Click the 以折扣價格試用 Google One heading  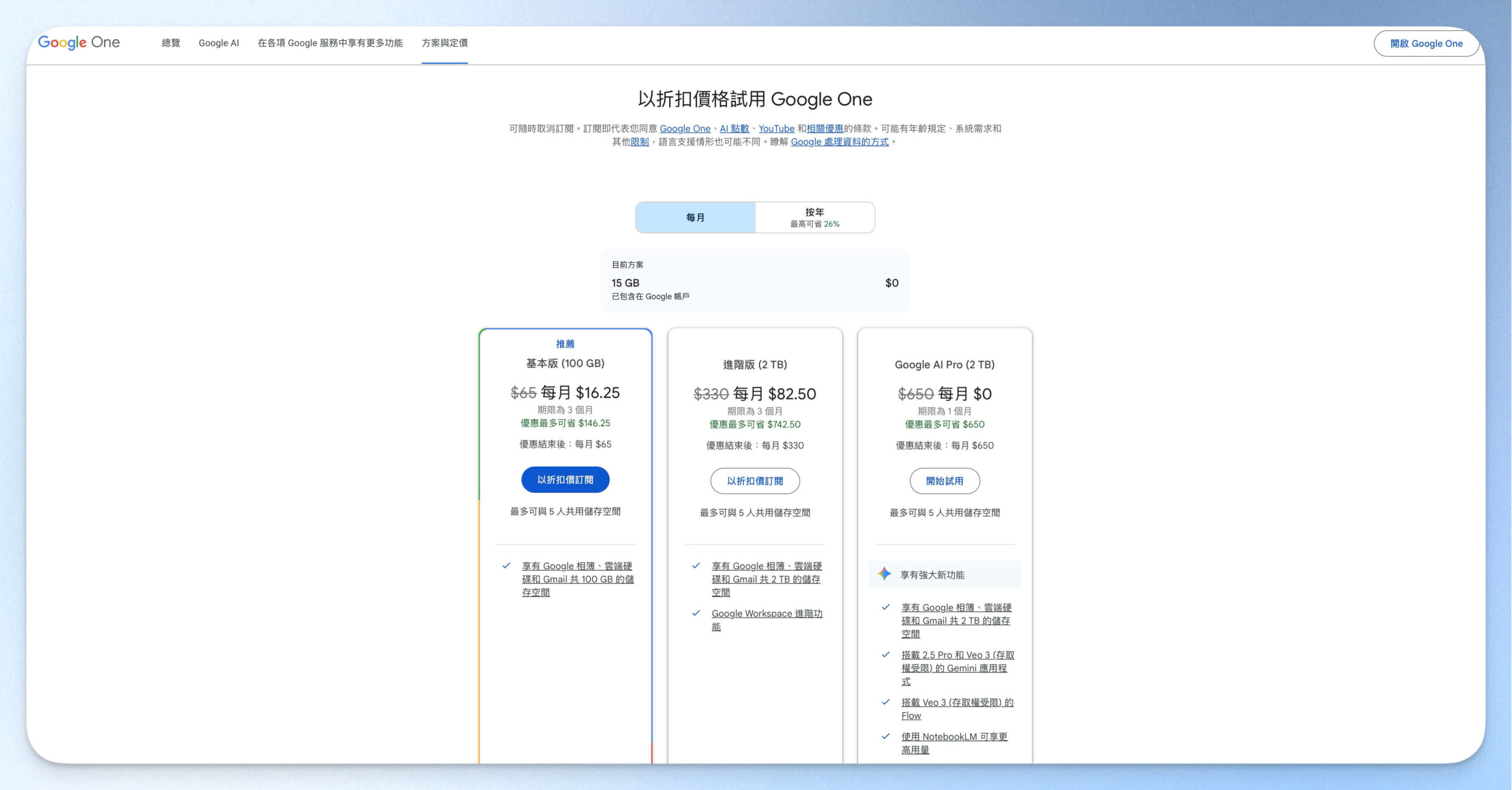click(x=755, y=99)
